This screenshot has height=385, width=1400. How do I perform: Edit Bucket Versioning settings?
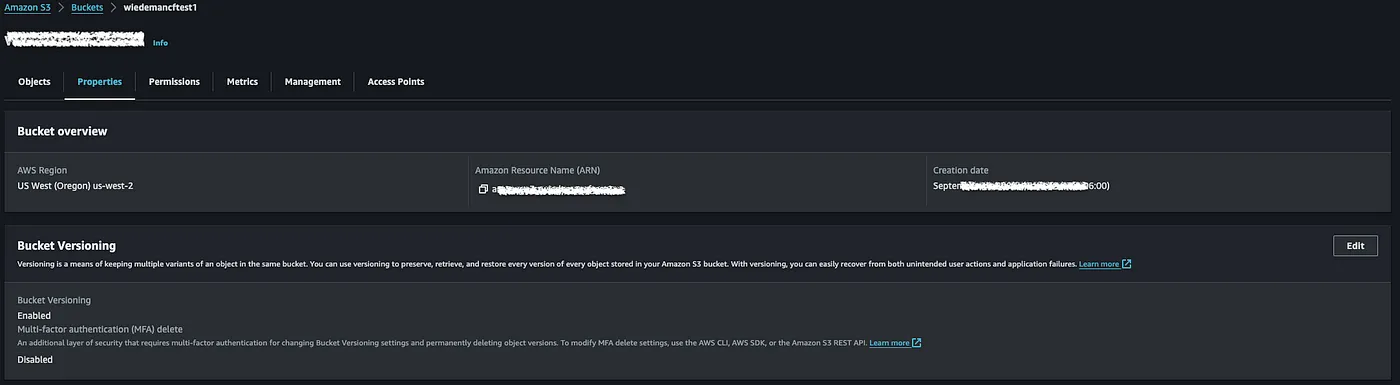[x=1355, y=246]
